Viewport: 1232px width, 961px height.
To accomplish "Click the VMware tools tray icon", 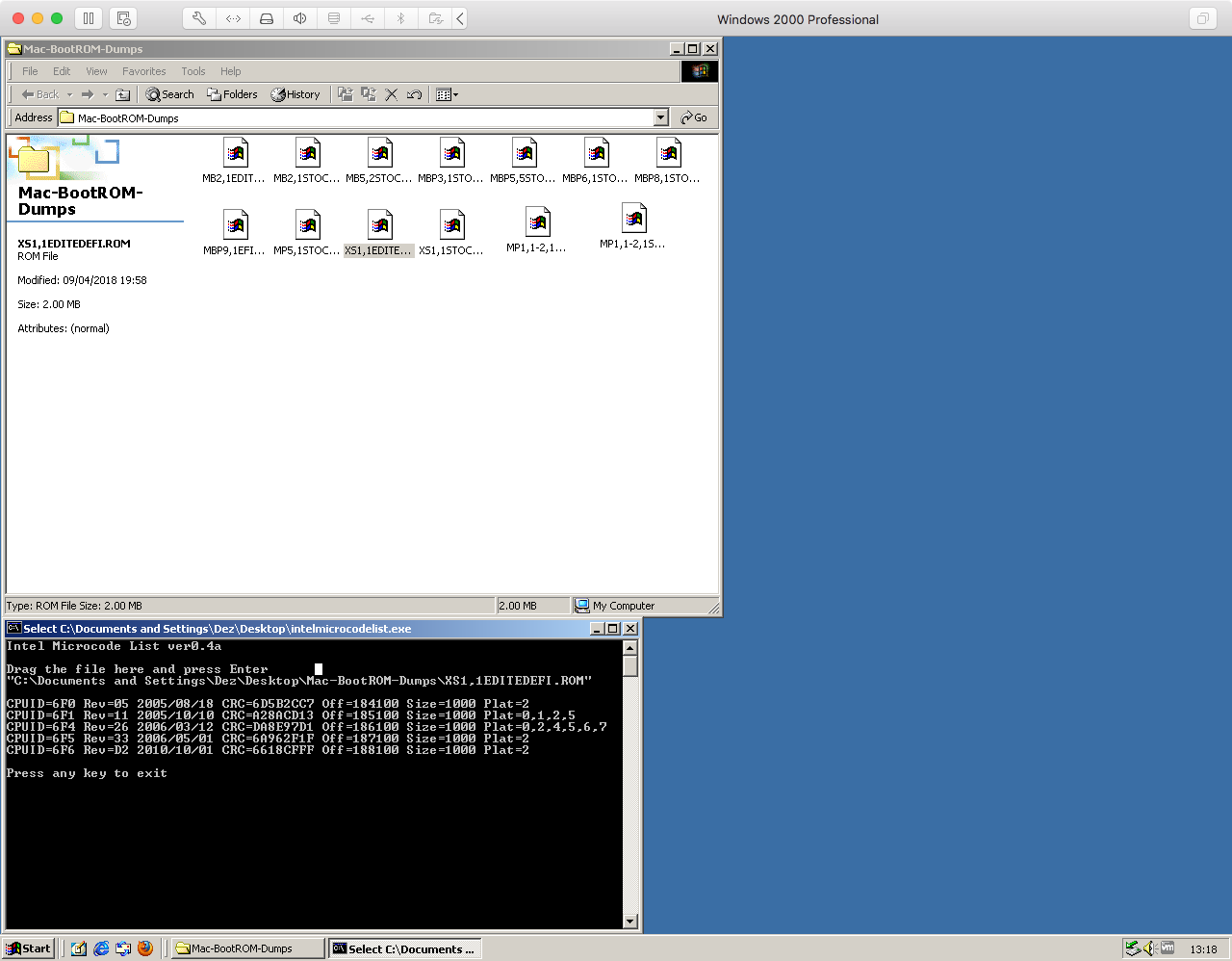I will coord(1168,948).
